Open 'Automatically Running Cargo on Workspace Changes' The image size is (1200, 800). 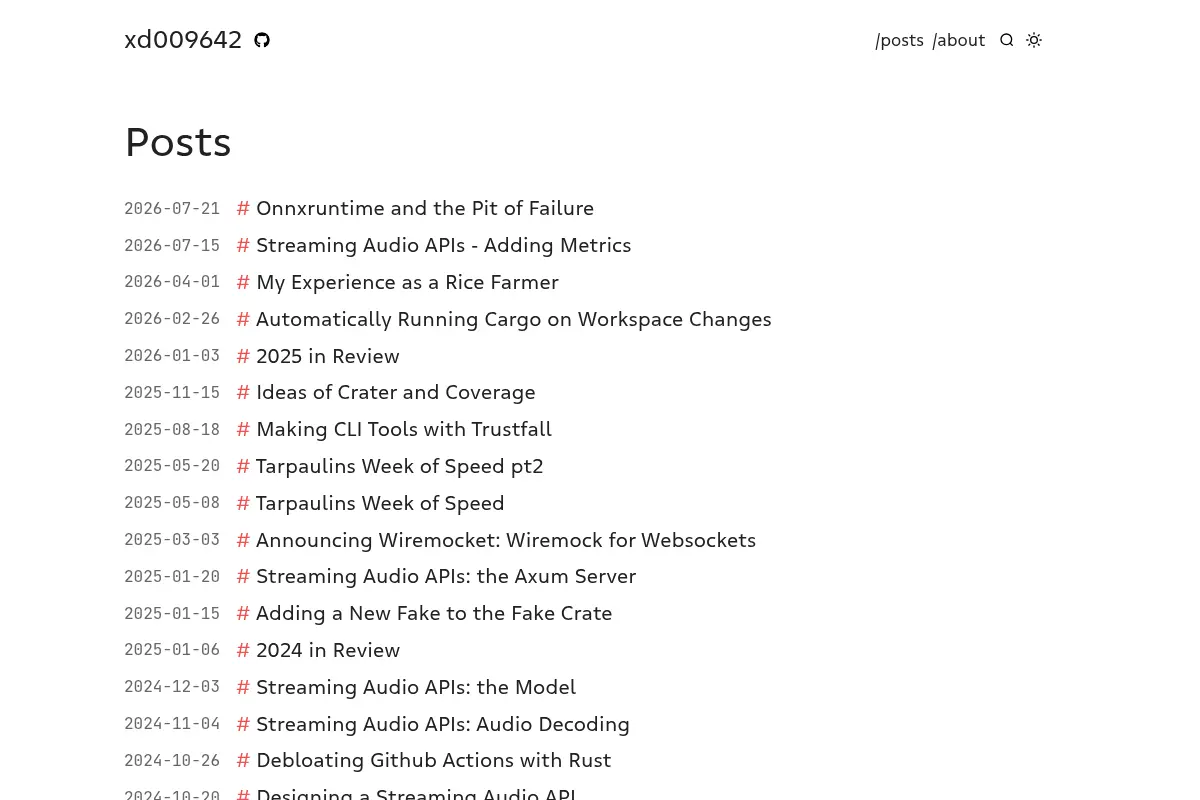click(x=514, y=319)
